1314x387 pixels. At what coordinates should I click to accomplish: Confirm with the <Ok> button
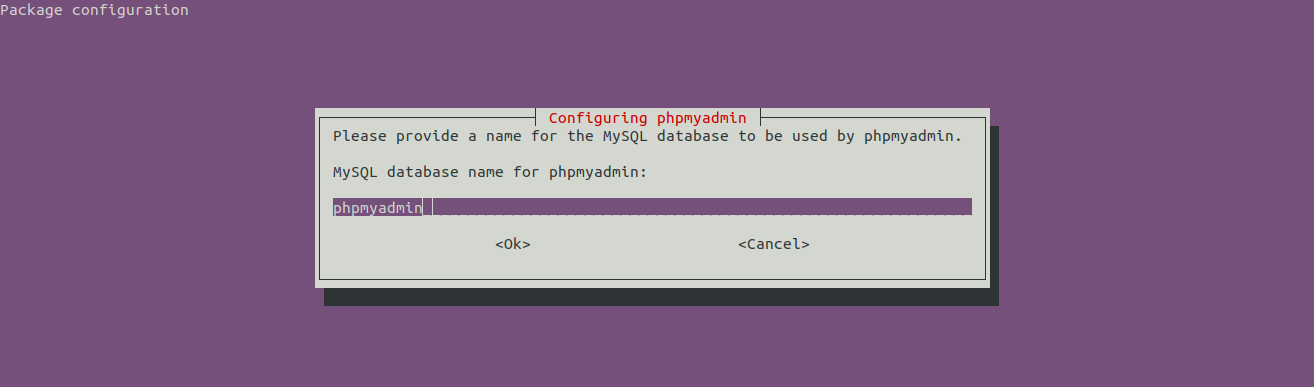[513, 244]
